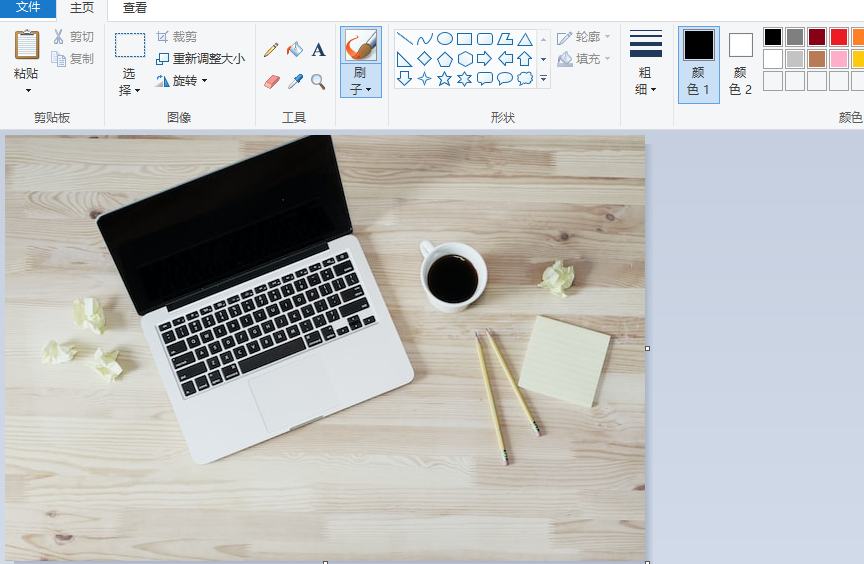Image resolution: width=864 pixels, height=564 pixels.
Task: Choose the Diamond shape
Action: coord(425,58)
